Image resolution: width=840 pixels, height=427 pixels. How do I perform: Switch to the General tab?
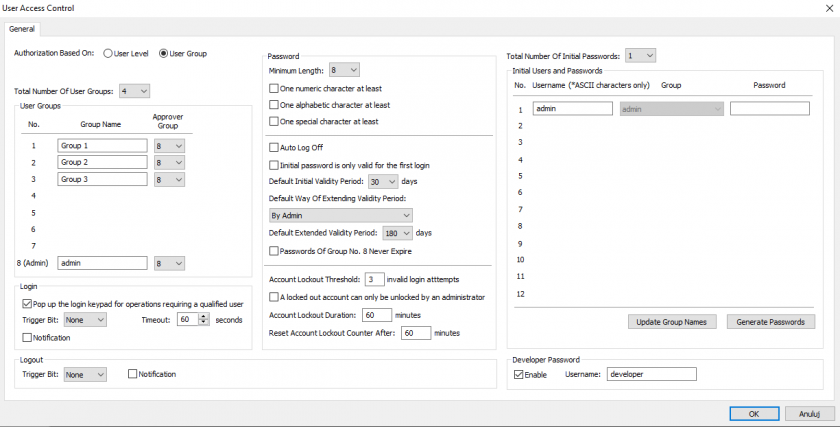coord(22,29)
